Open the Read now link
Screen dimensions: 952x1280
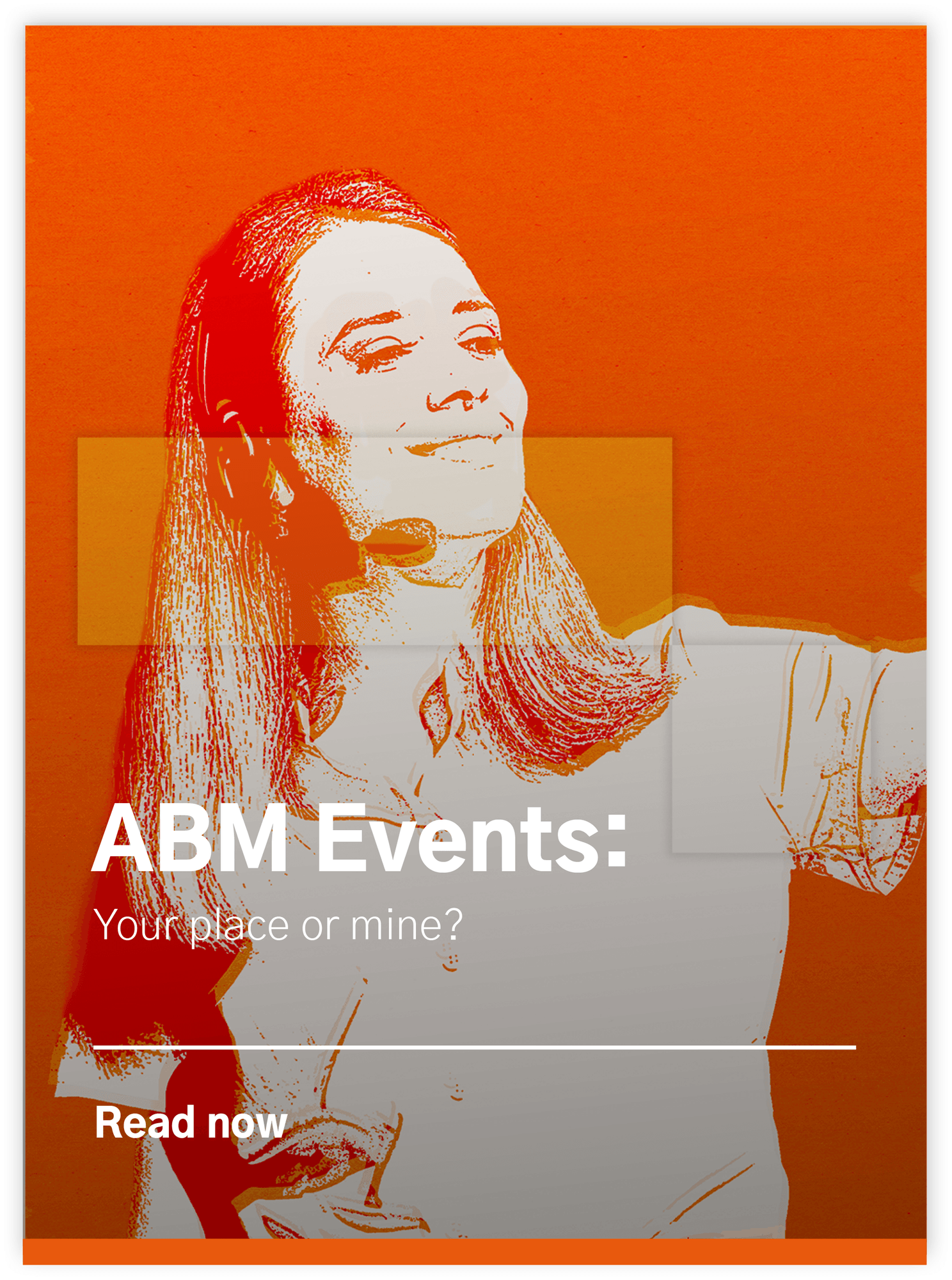[191, 1123]
